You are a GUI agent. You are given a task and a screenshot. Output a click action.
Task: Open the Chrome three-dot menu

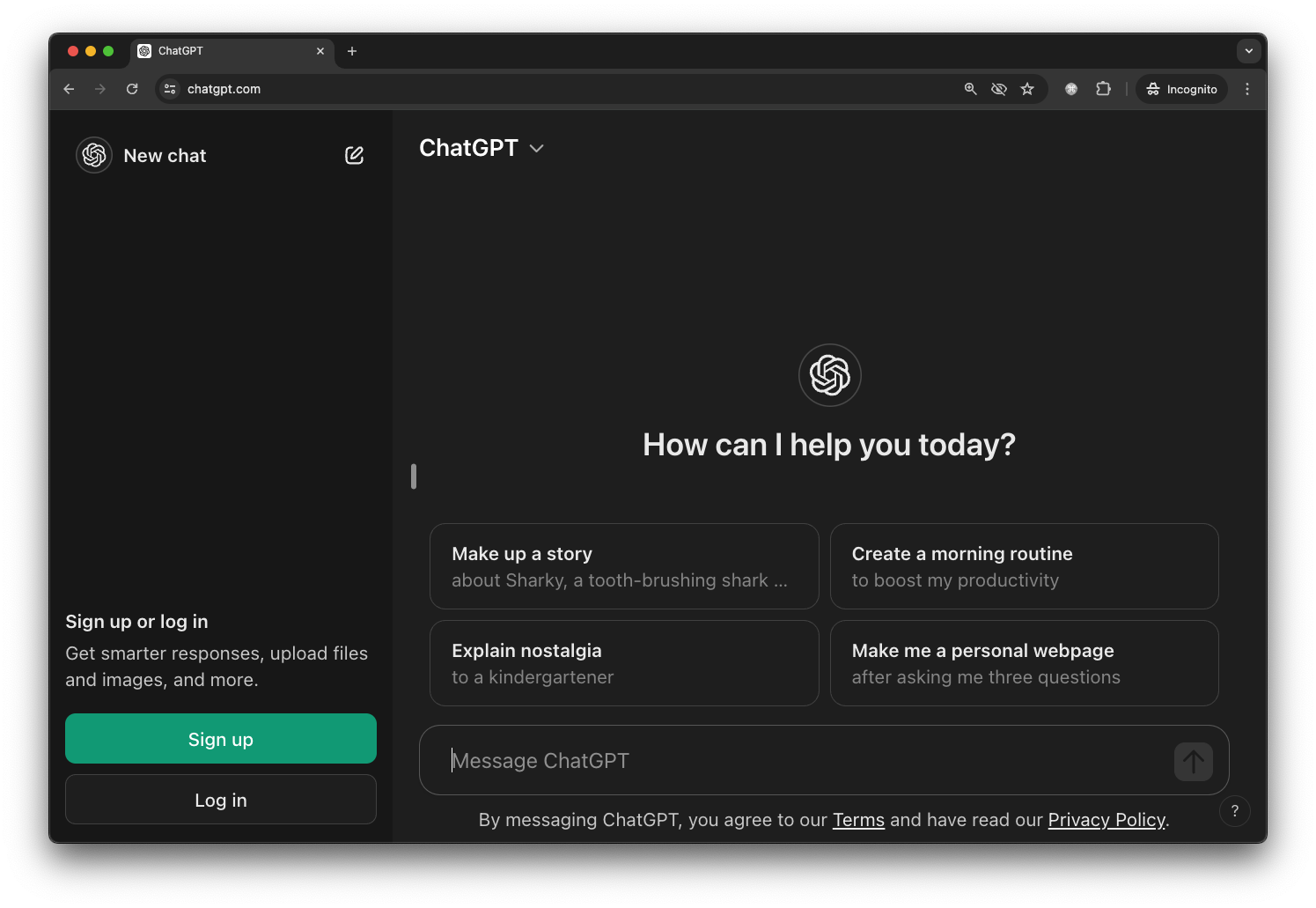pyautogui.click(x=1246, y=89)
